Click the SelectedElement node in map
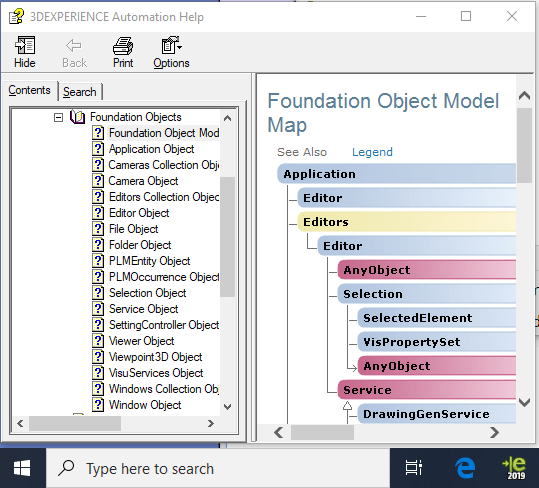539x488 pixels. (437, 318)
